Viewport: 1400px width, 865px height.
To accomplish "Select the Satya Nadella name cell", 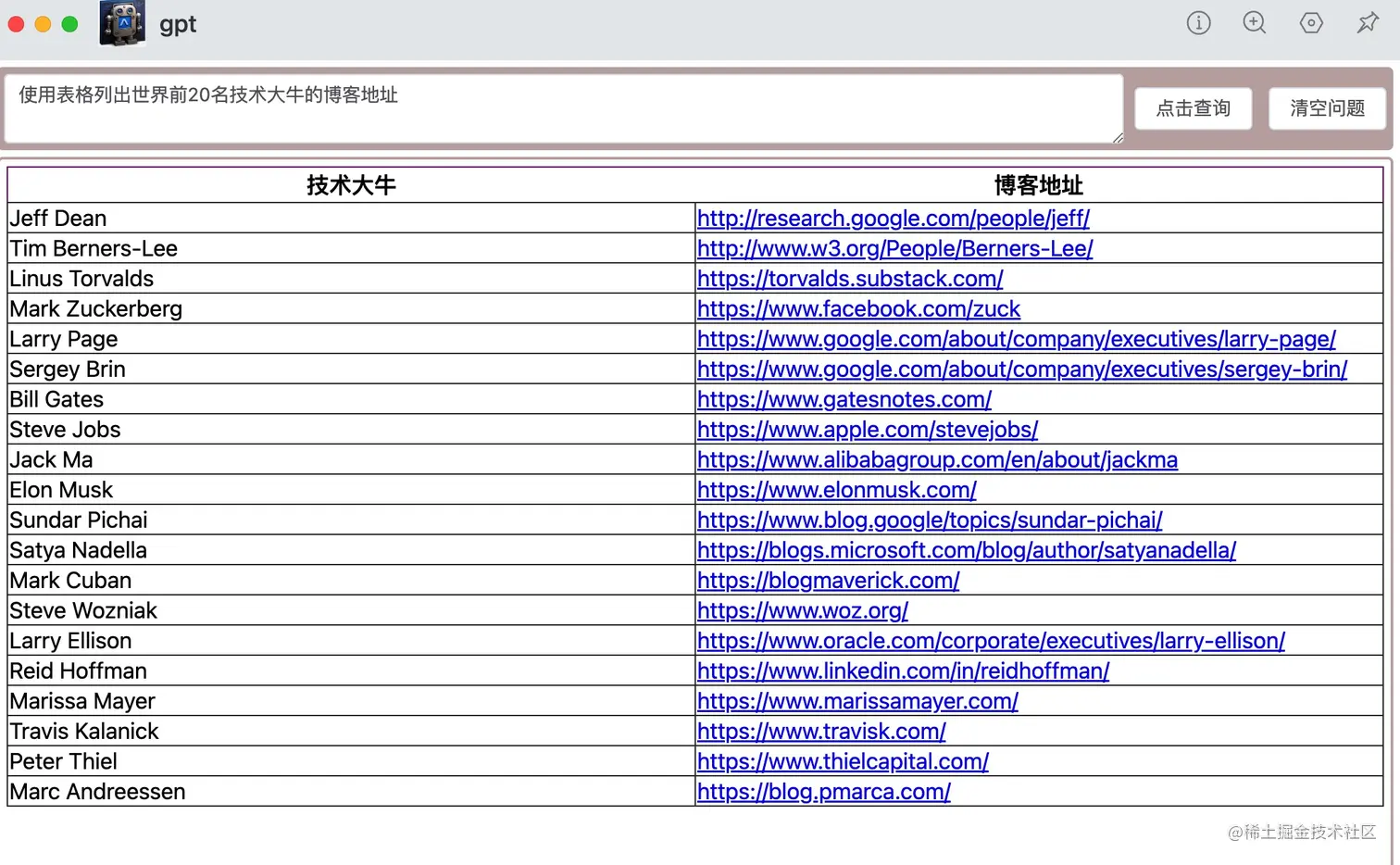I will click(x=351, y=550).
